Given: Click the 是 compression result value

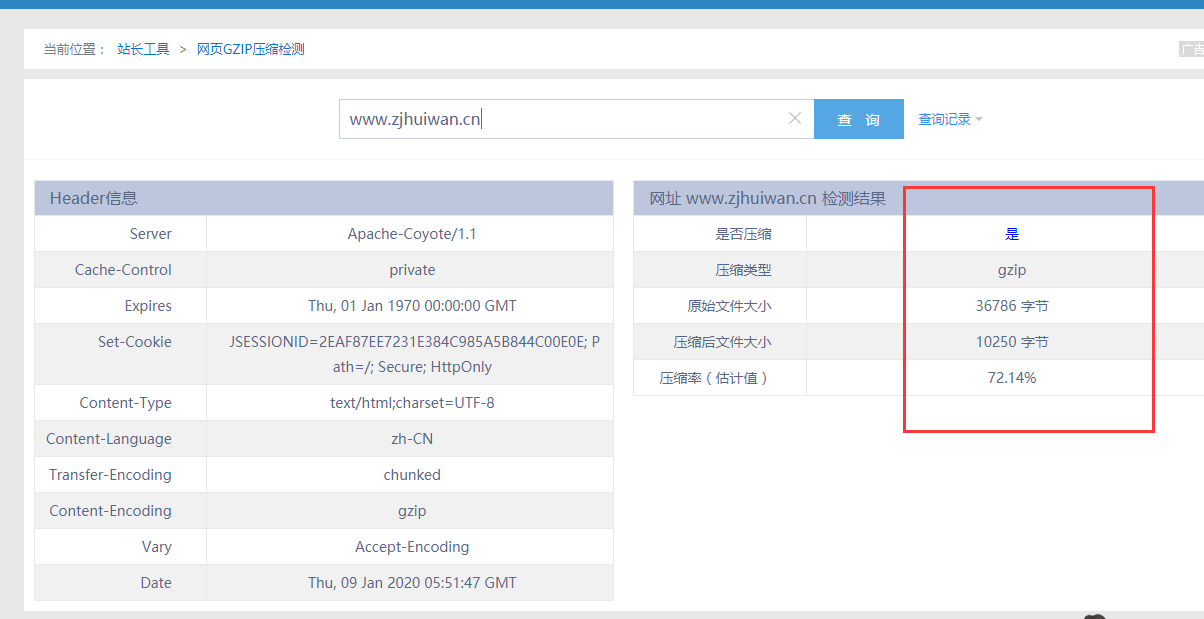Looking at the screenshot, I should tap(1012, 234).
